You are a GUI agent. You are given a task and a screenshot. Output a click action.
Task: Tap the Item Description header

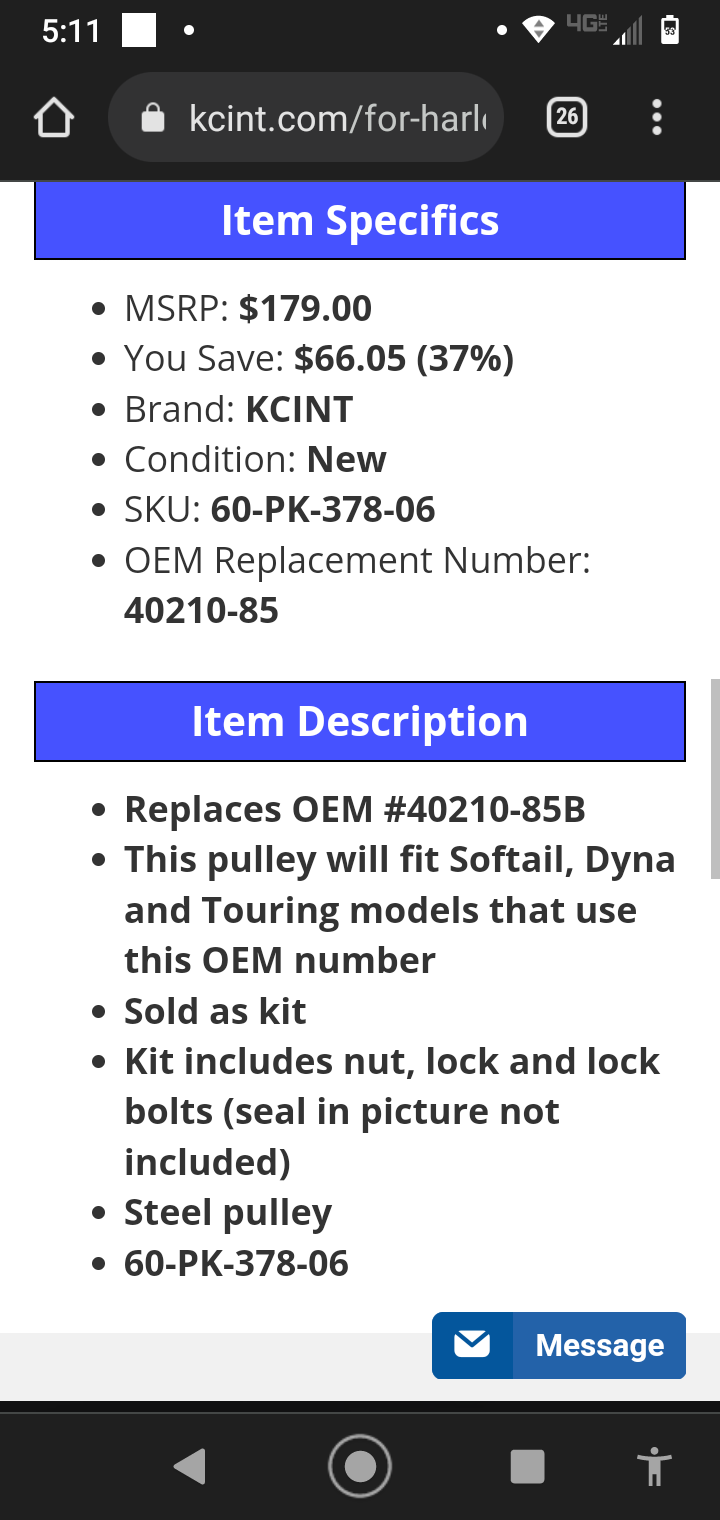[x=360, y=722]
